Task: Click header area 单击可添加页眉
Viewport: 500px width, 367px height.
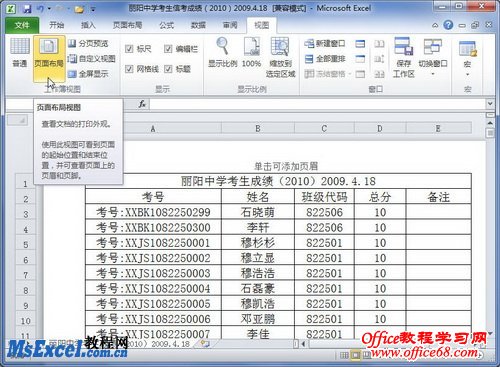Action: (x=286, y=166)
